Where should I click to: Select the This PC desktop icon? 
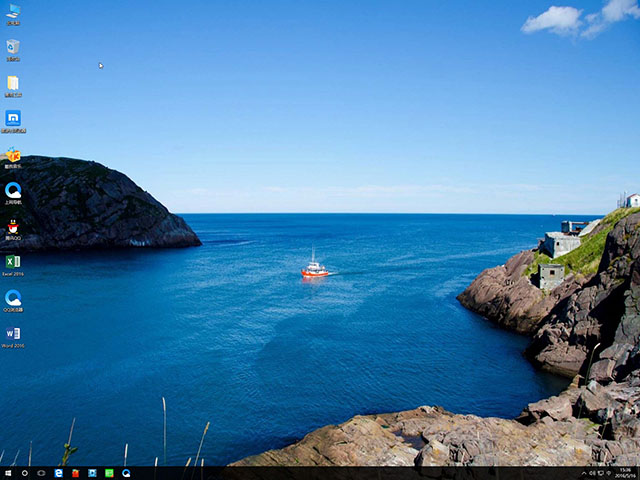pos(13,12)
